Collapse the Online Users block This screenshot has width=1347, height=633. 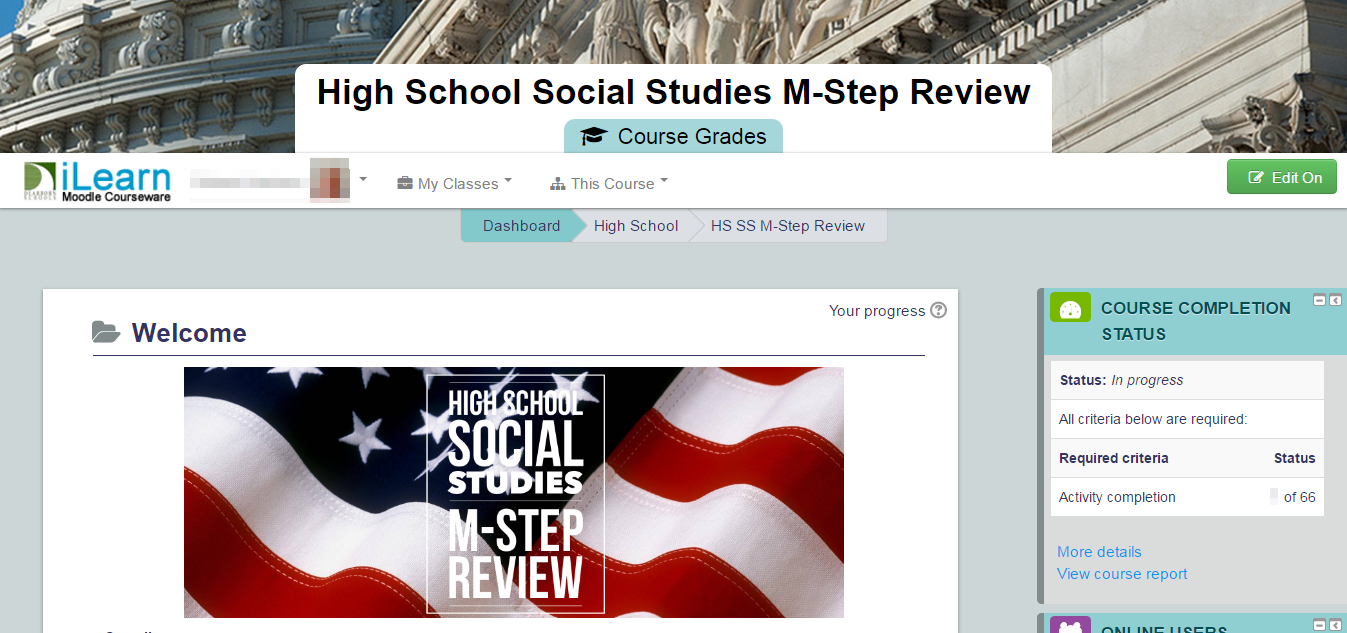click(x=1319, y=624)
